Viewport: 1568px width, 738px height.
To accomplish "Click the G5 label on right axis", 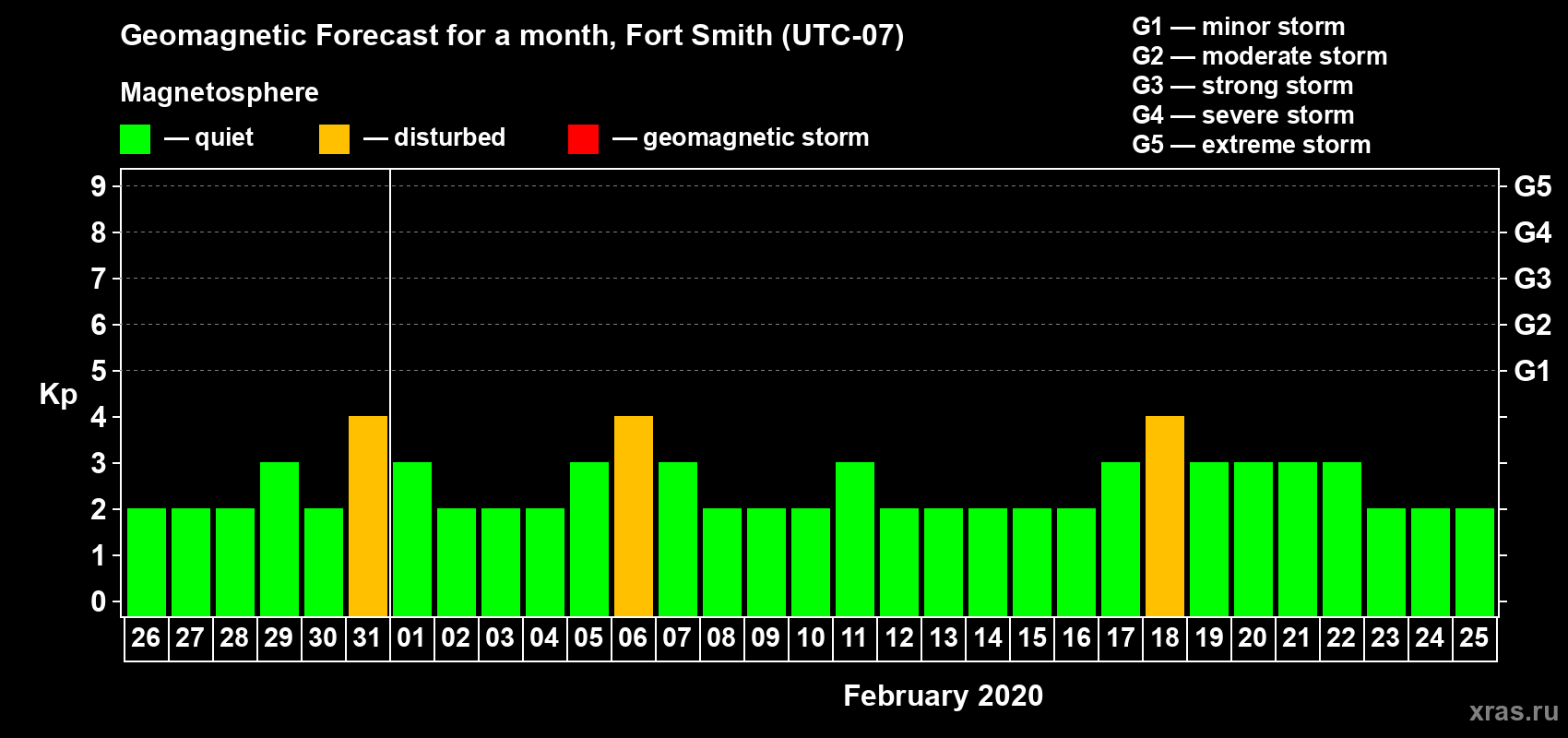I will tap(1532, 186).
